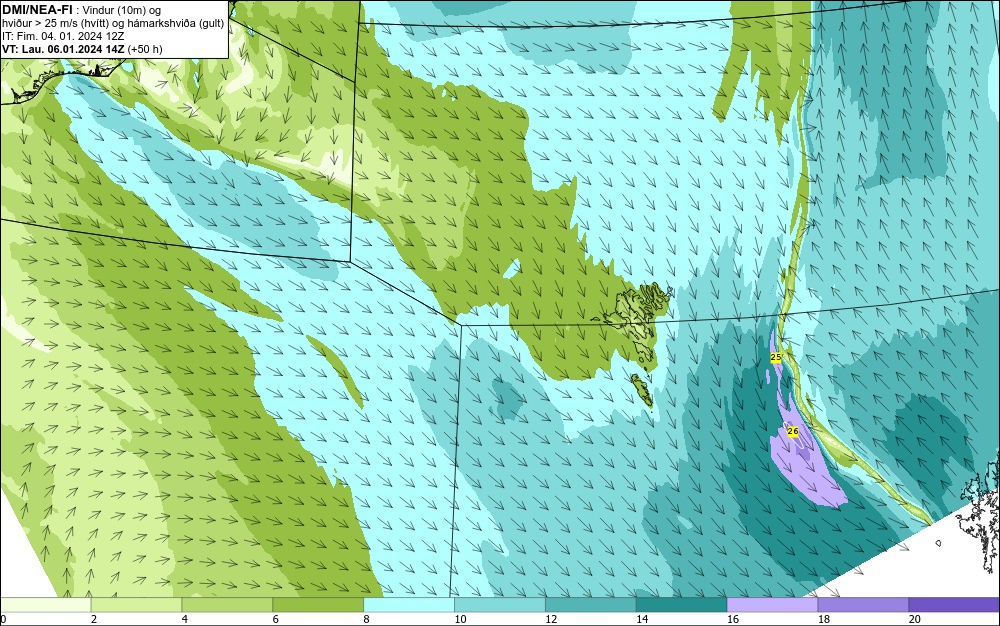Click the legend scale value 18

click(823, 619)
